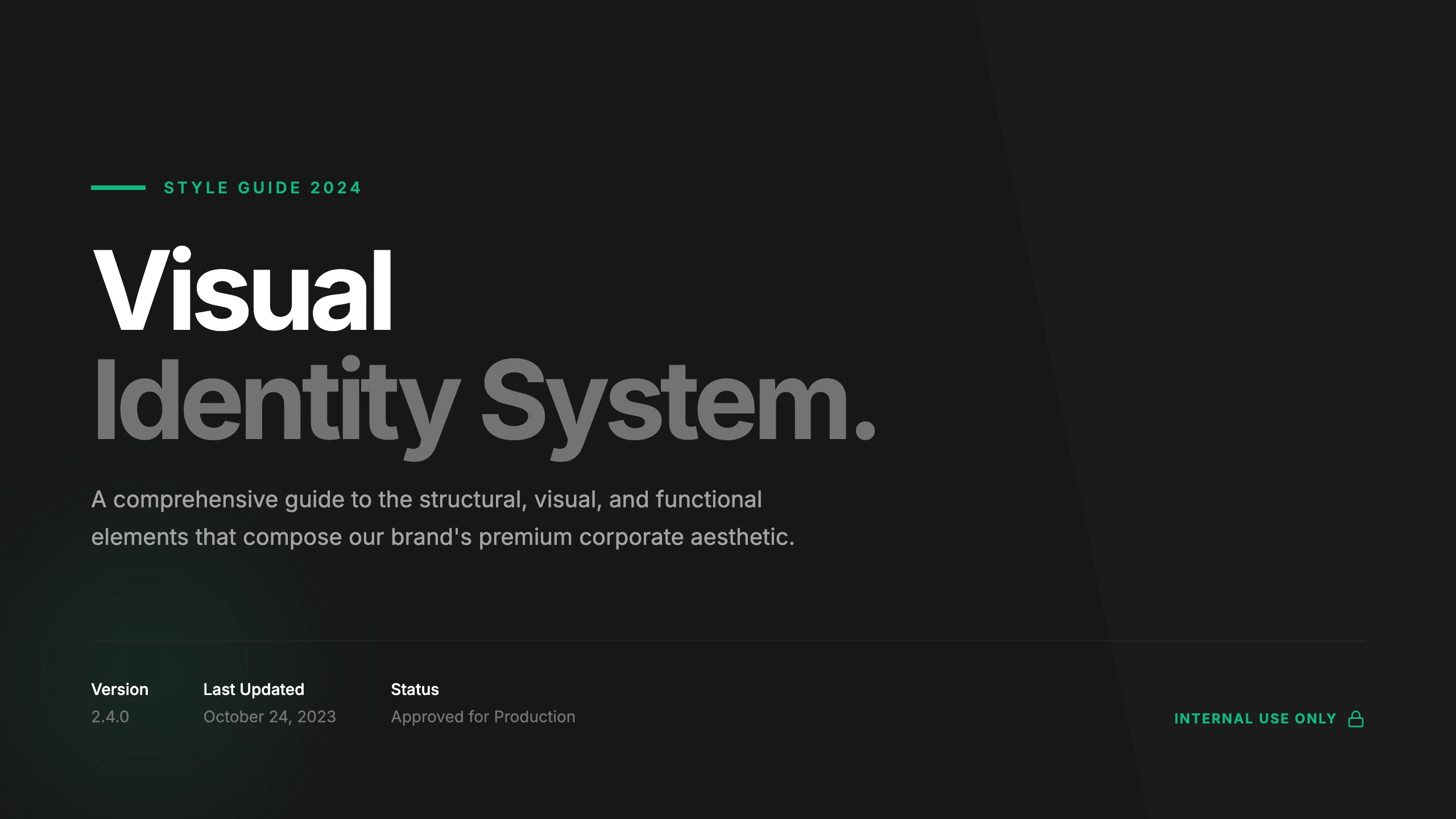Image resolution: width=1456 pixels, height=819 pixels.
Task: Click the 'Visual' headline word
Action: (x=243, y=289)
